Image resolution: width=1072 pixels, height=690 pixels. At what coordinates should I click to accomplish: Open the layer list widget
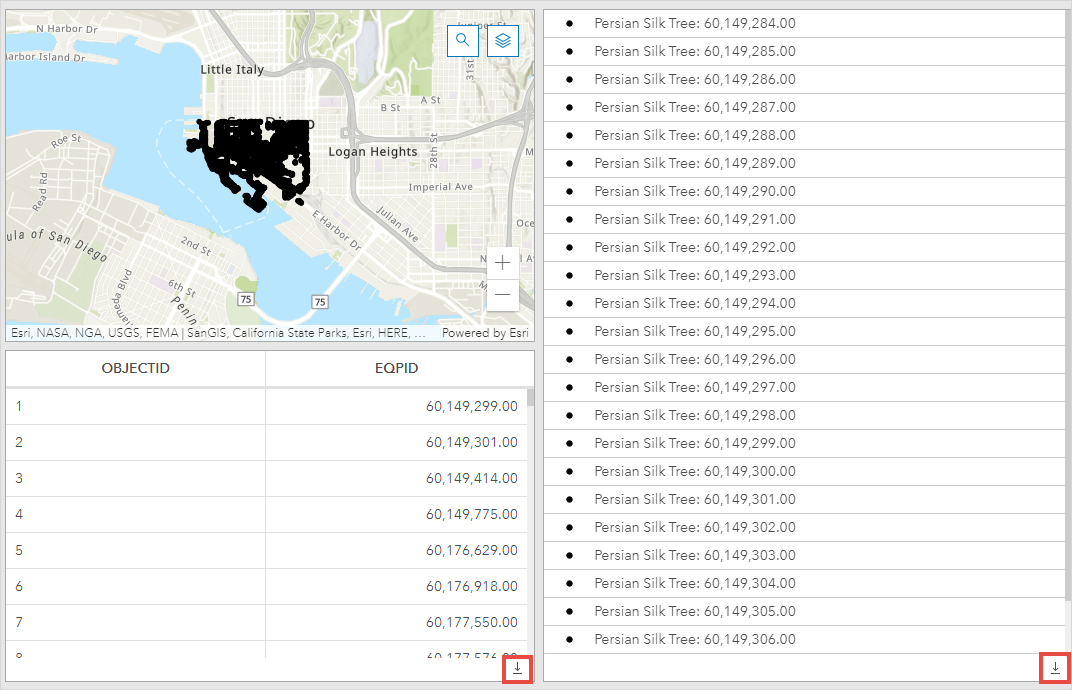(502, 40)
